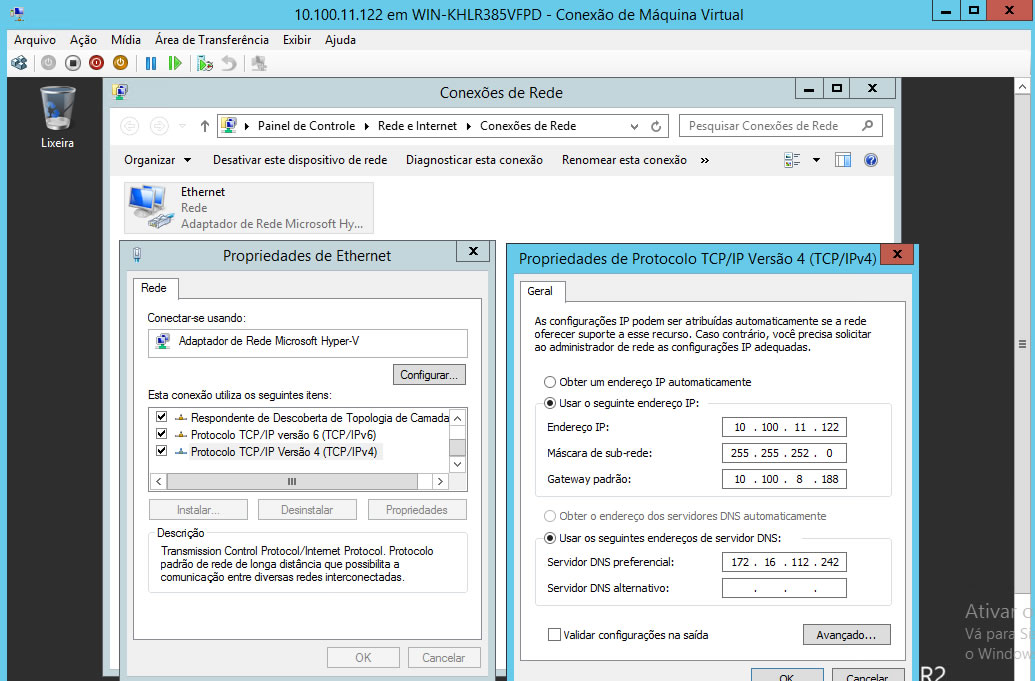Click the revert checkpoint arrow icon
The image size is (1035, 681).
pos(229,62)
